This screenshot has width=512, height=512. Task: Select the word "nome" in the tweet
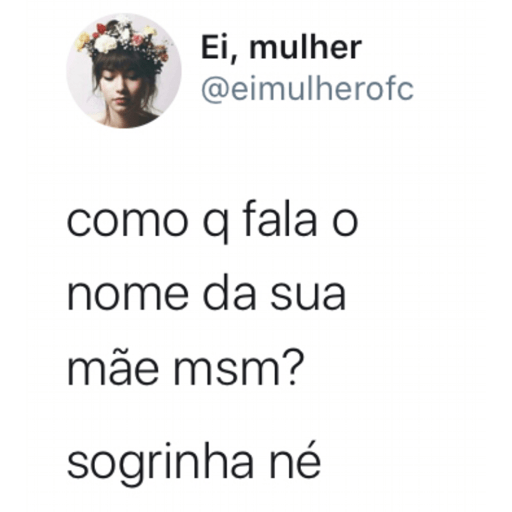click(128, 296)
